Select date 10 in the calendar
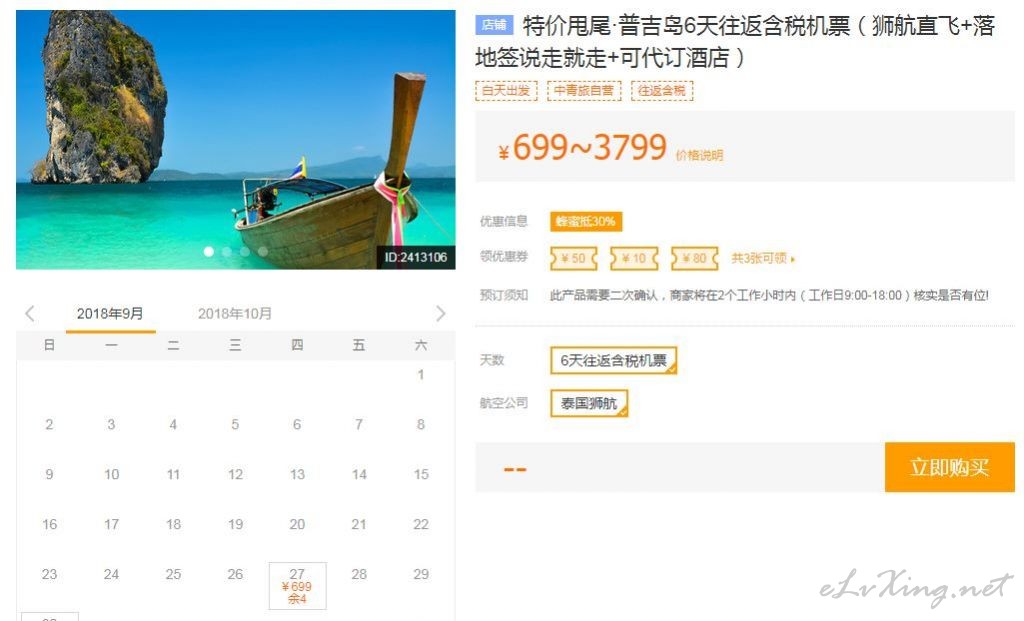 pos(111,474)
